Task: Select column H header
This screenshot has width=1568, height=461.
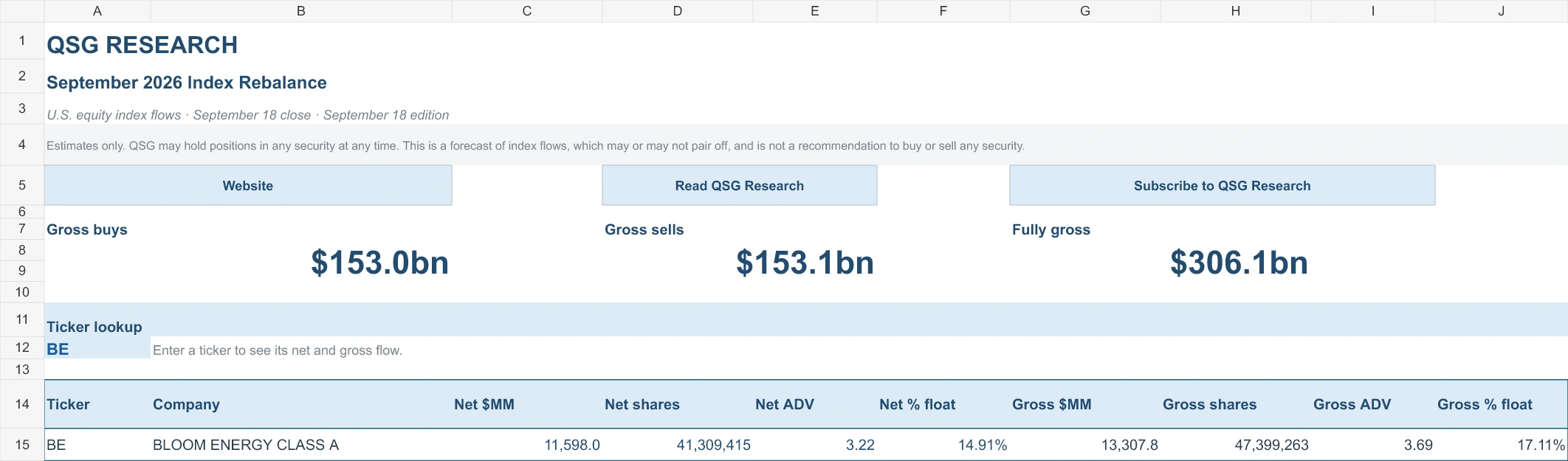Action: coord(1236,11)
